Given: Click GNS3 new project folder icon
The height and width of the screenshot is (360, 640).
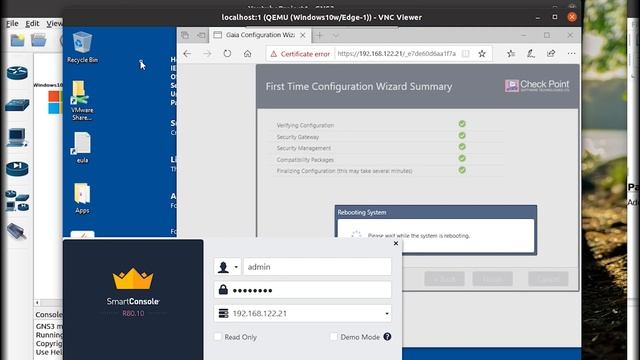Looking at the screenshot, I should click(18, 40).
